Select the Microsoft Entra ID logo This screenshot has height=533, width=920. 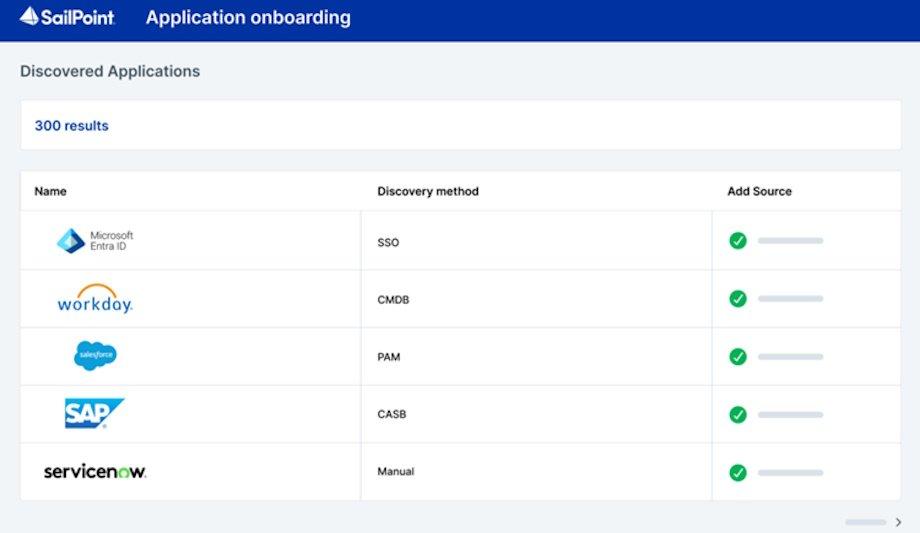coord(95,241)
